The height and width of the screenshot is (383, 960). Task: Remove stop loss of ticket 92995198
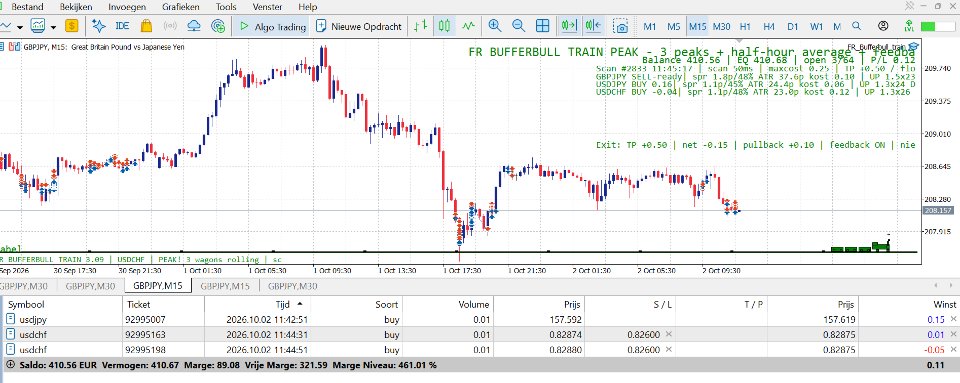coord(669,350)
